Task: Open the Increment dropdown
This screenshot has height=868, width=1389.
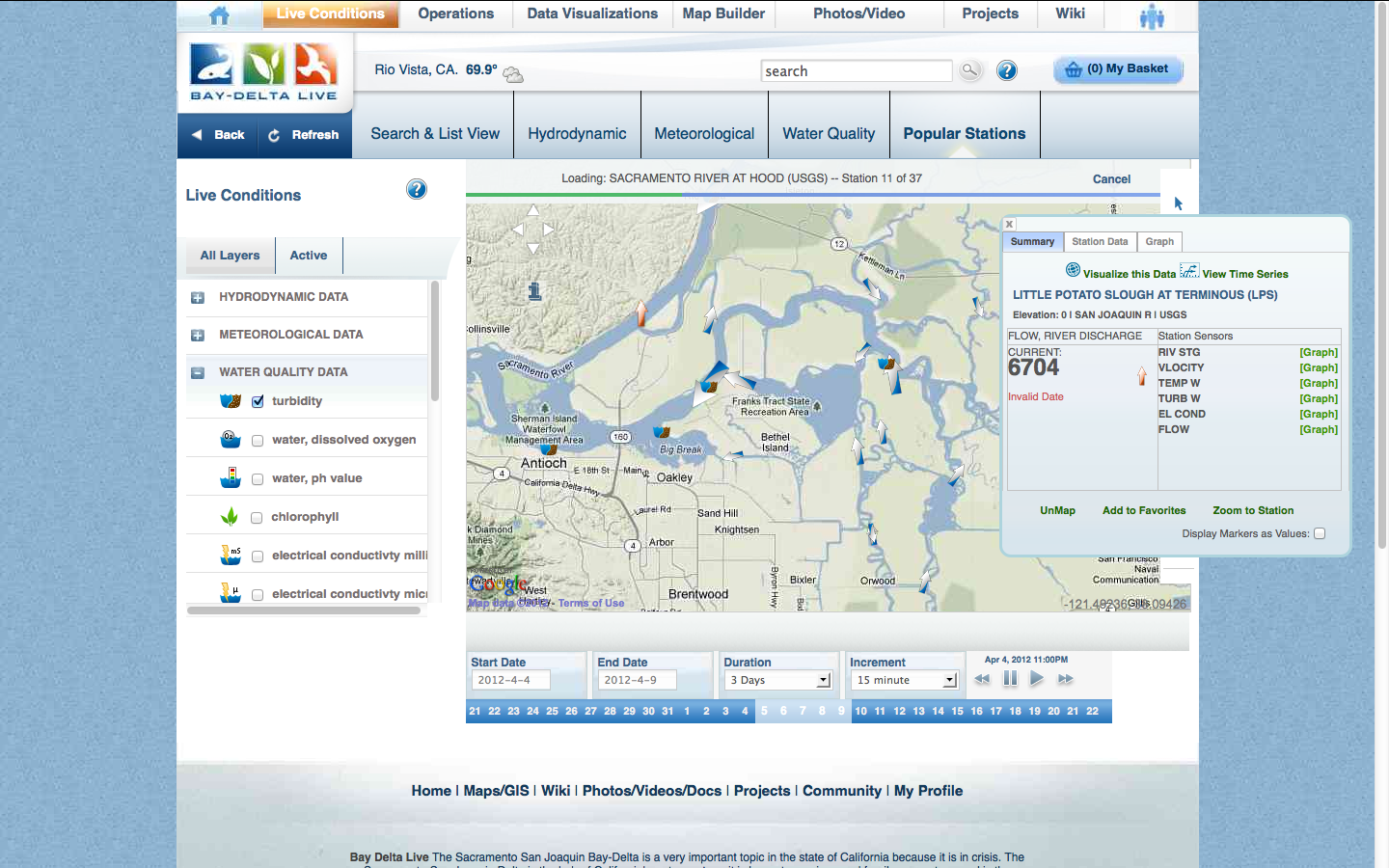Action: tap(904, 680)
